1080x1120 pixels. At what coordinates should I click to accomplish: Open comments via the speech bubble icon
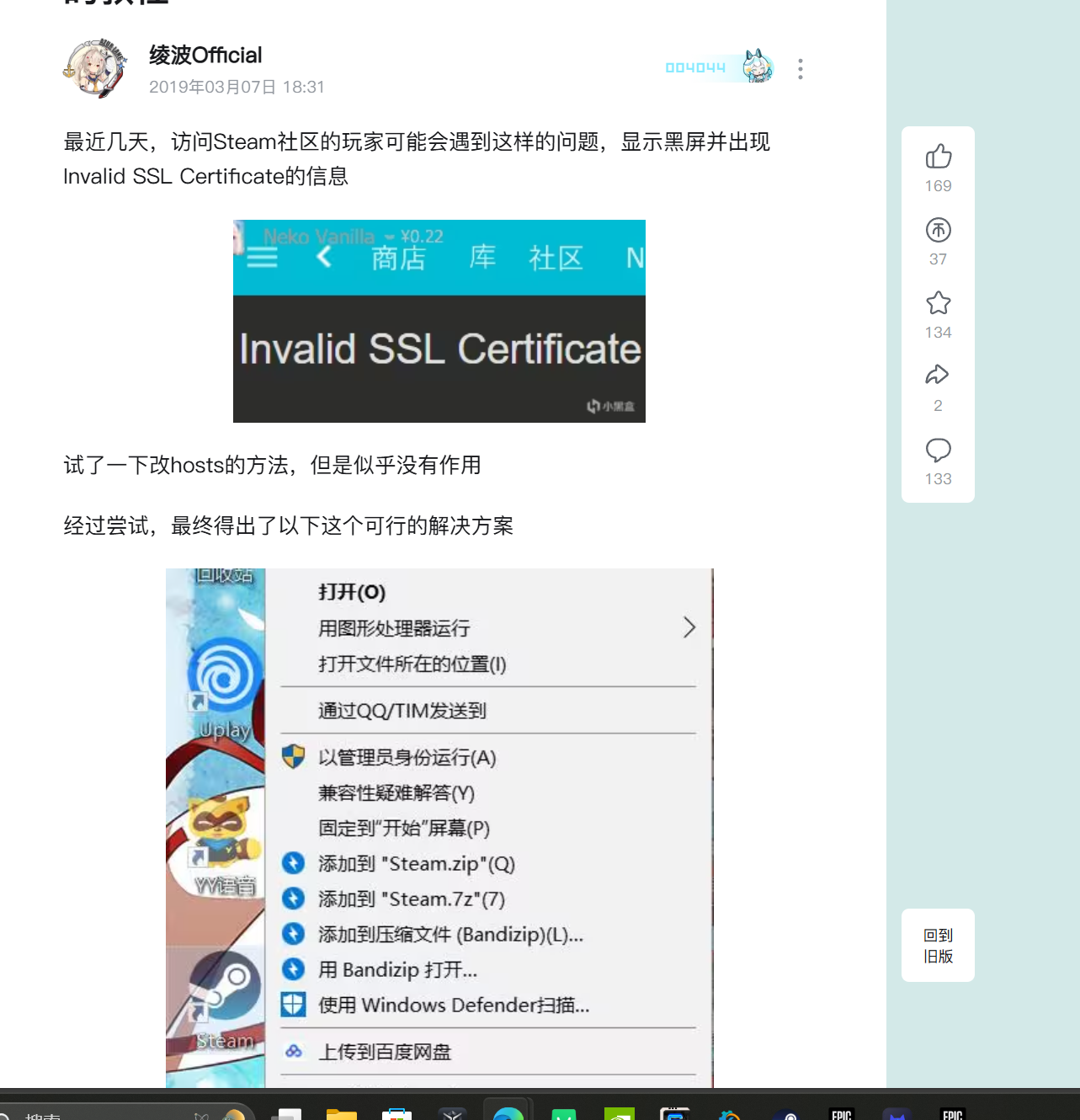tap(938, 449)
